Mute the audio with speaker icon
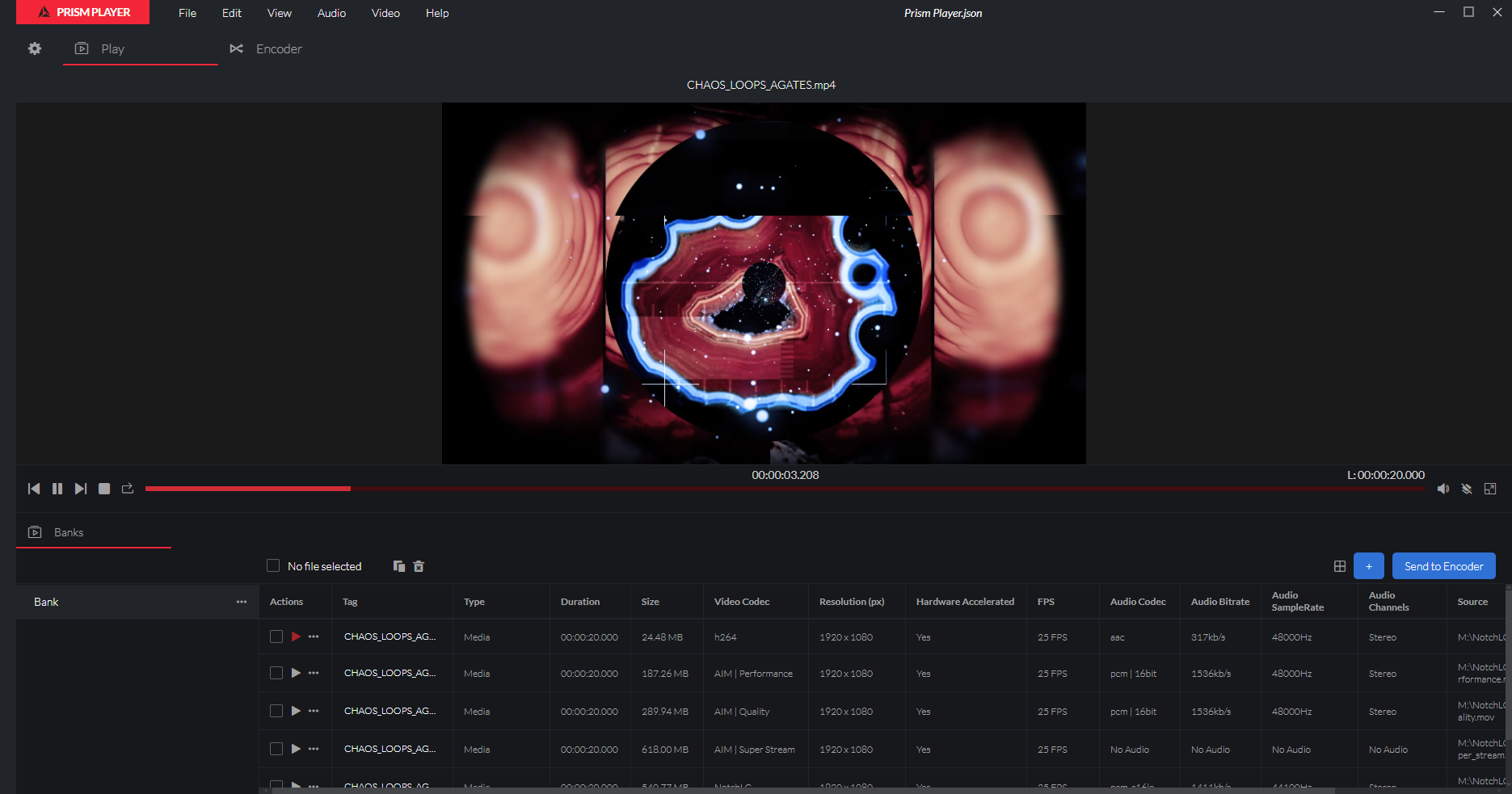Screen dimensions: 1512x794 (1443, 489)
